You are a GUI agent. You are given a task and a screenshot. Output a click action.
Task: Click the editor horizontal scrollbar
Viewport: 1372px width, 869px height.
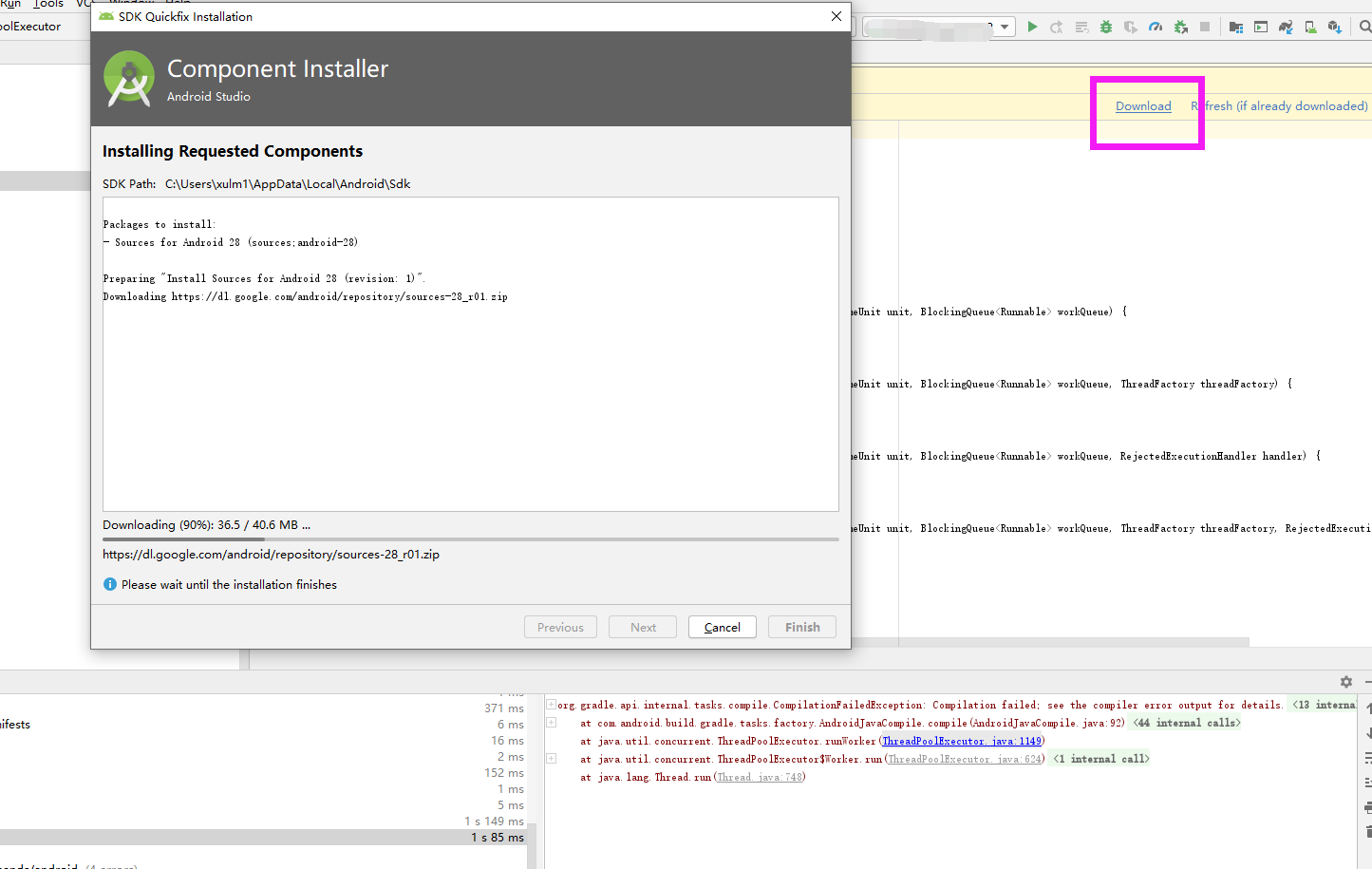tap(1050, 642)
